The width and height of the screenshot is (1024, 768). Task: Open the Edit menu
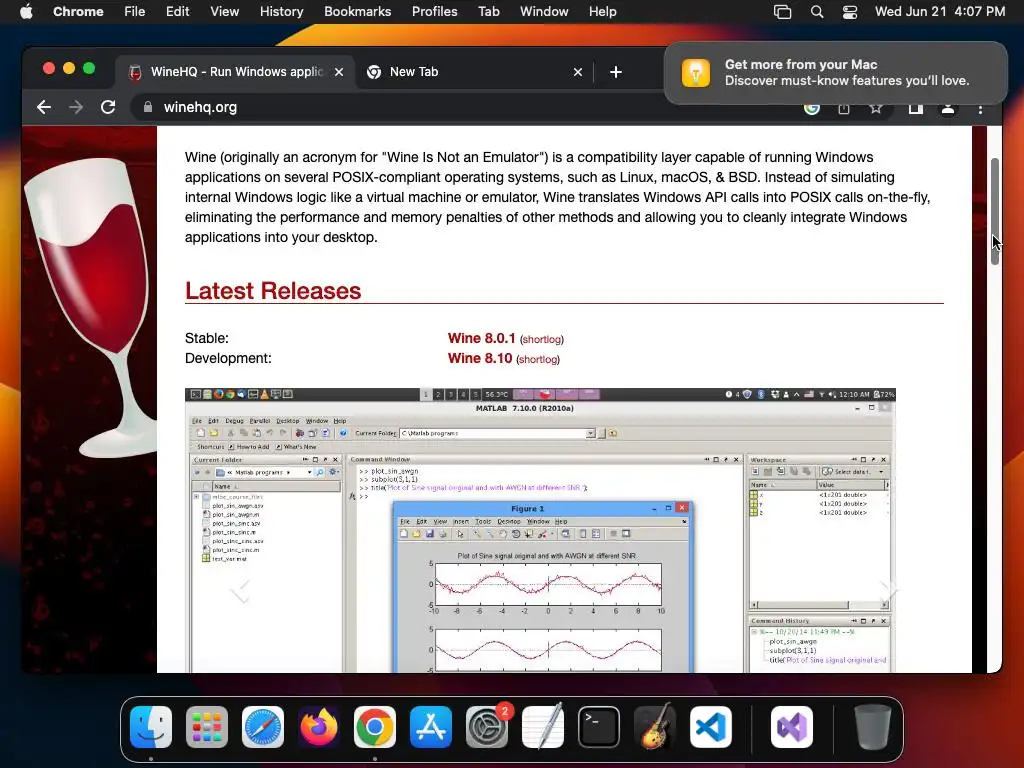pos(178,11)
